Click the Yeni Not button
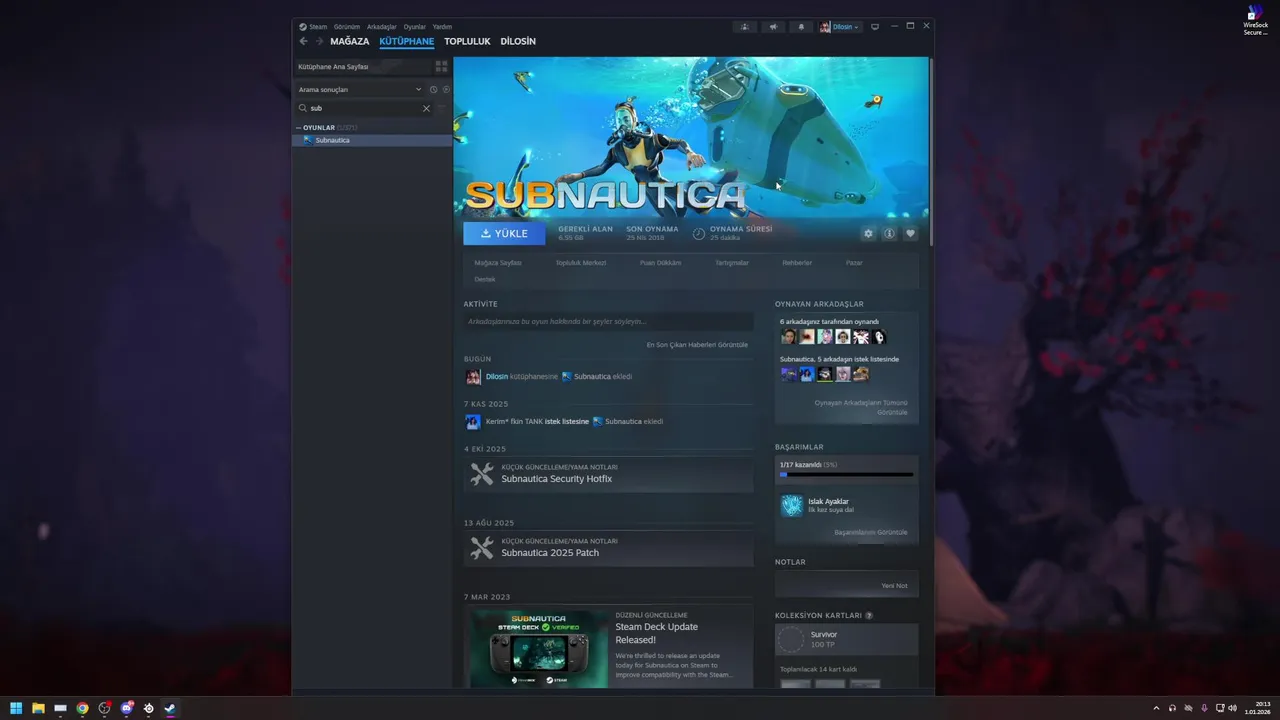The image size is (1280, 720). tap(894, 585)
